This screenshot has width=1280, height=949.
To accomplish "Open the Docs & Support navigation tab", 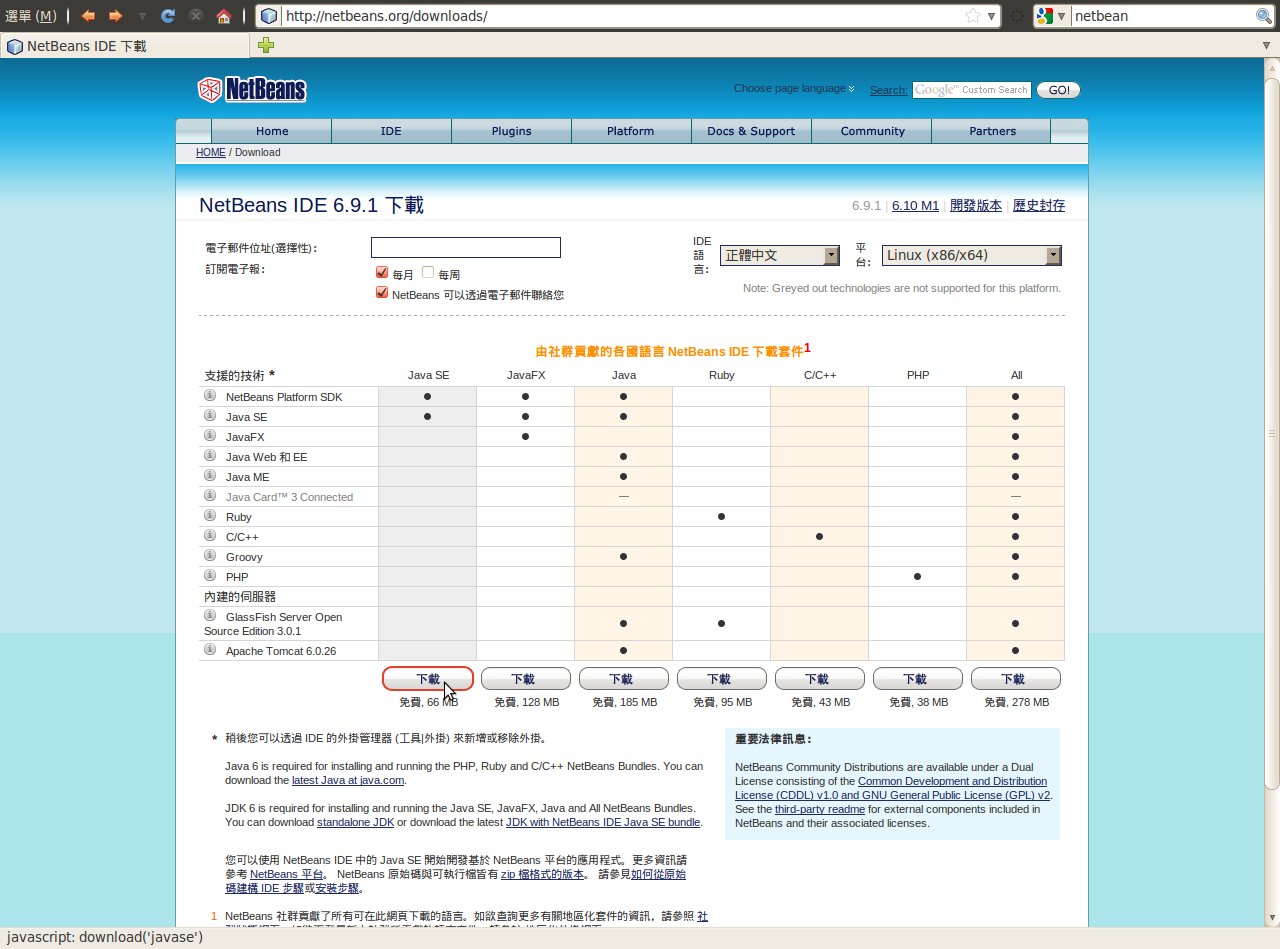I will click(x=751, y=131).
